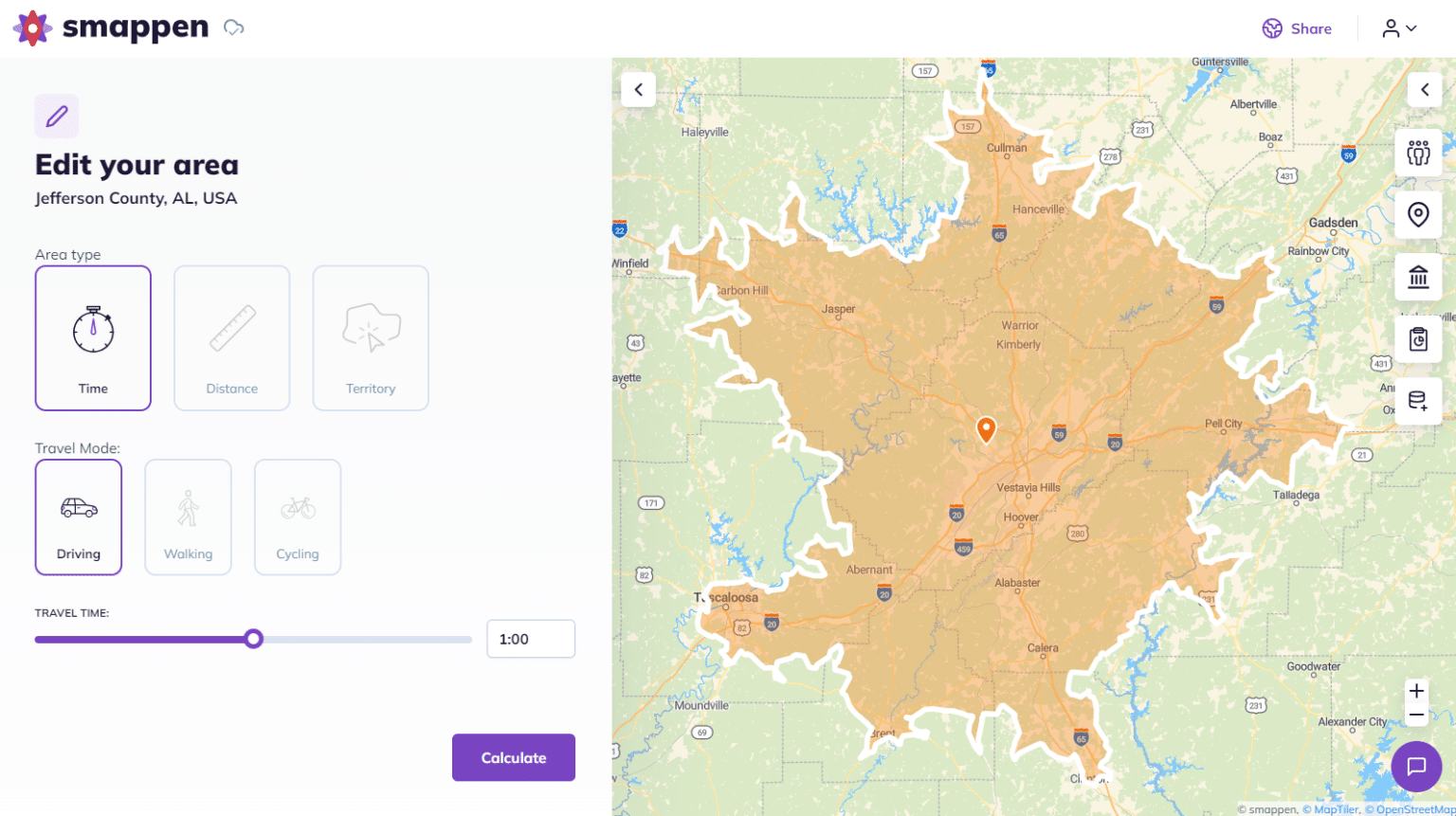Select the Time area type

coord(93,338)
